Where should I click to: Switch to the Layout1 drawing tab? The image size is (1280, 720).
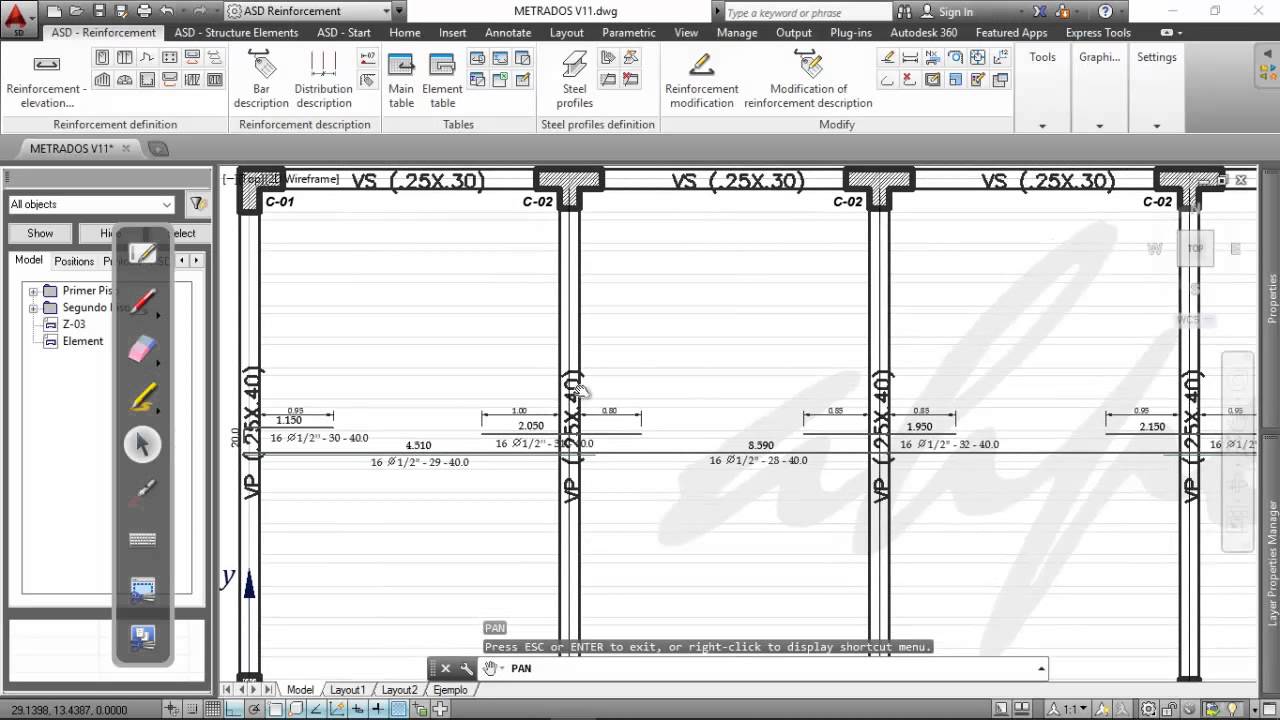pyautogui.click(x=348, y=690)
